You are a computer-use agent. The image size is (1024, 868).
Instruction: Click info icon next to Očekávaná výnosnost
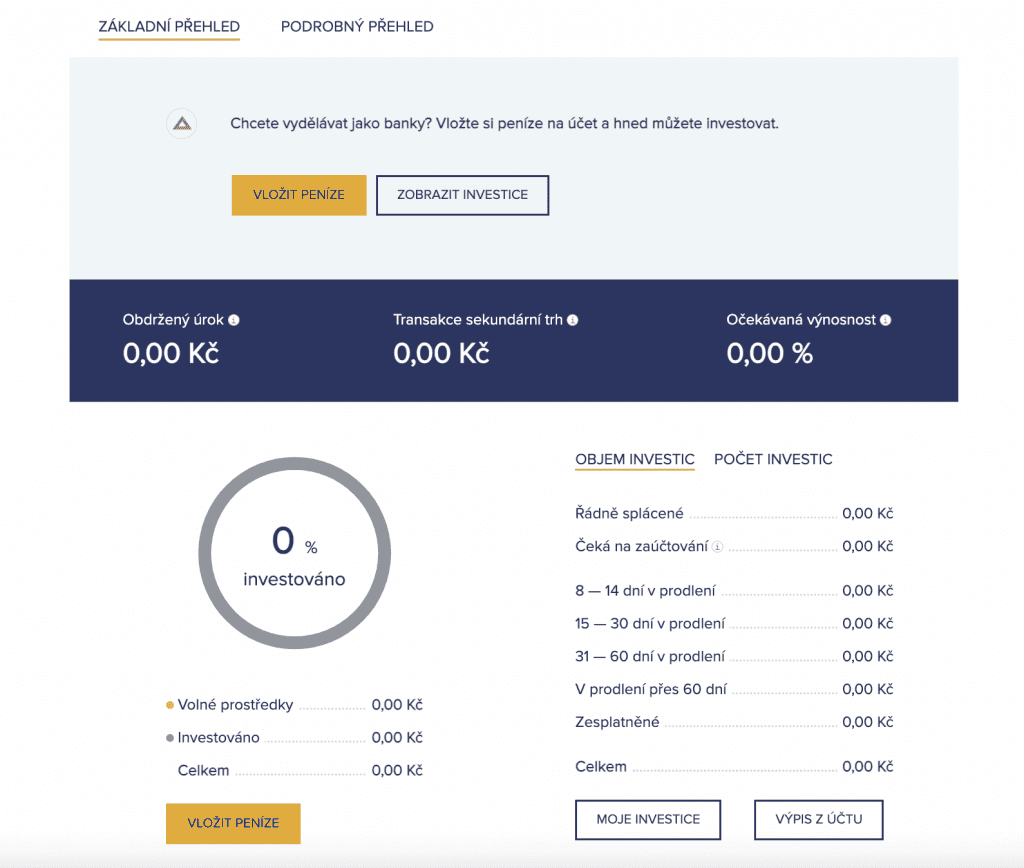[x=886, y=320]
